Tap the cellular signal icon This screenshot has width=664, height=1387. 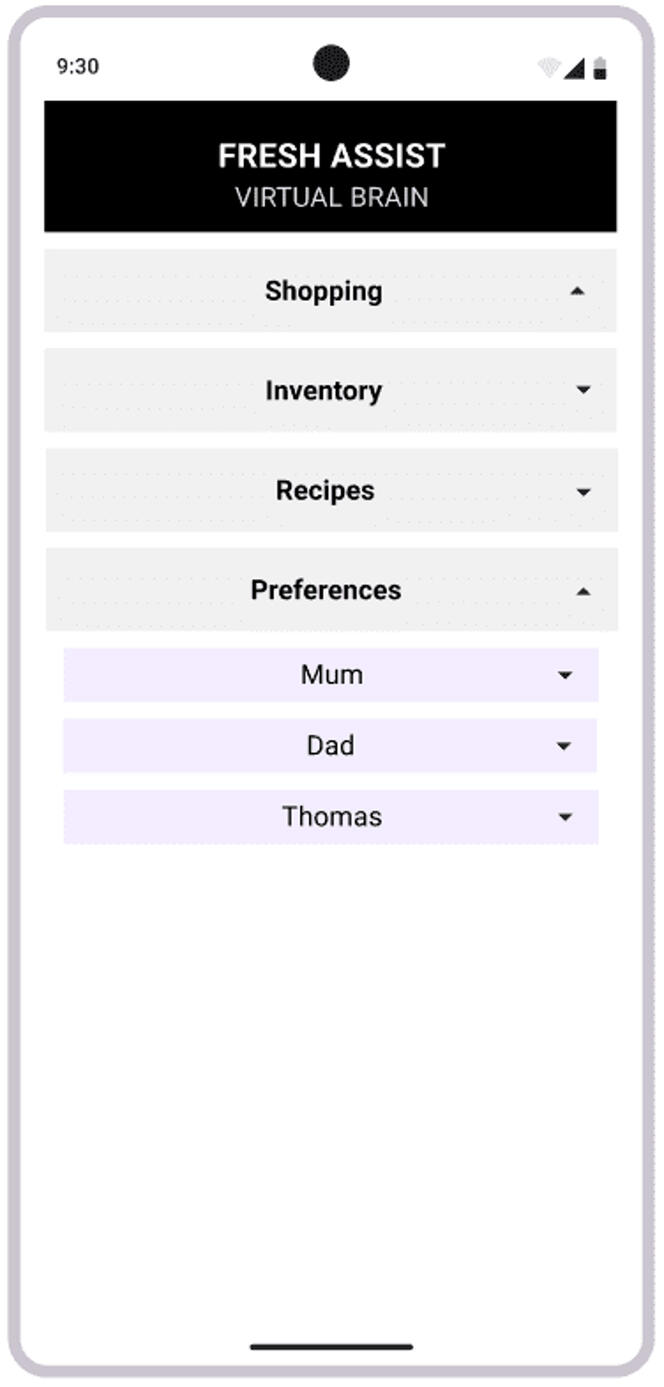click(574, 68)
